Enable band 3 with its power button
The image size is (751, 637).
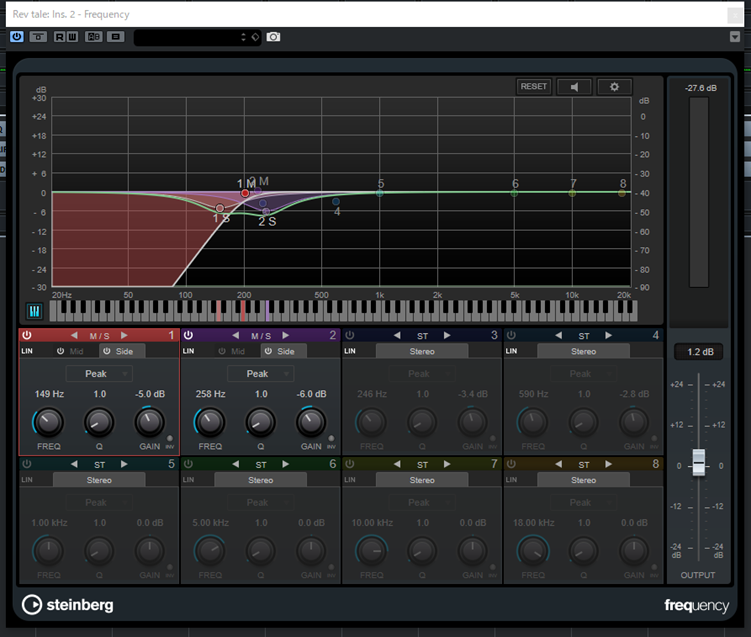pyautogui.click(x=349, y=335)
